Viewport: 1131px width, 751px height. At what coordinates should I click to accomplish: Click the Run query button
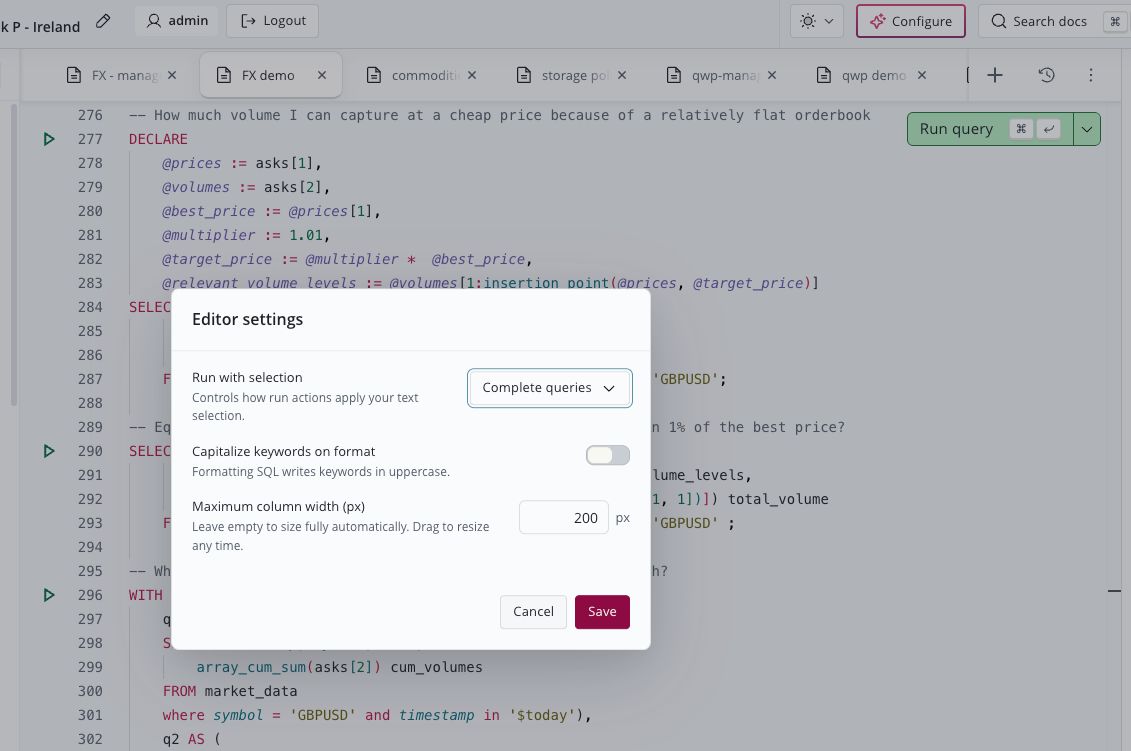(x=990, y=129)
